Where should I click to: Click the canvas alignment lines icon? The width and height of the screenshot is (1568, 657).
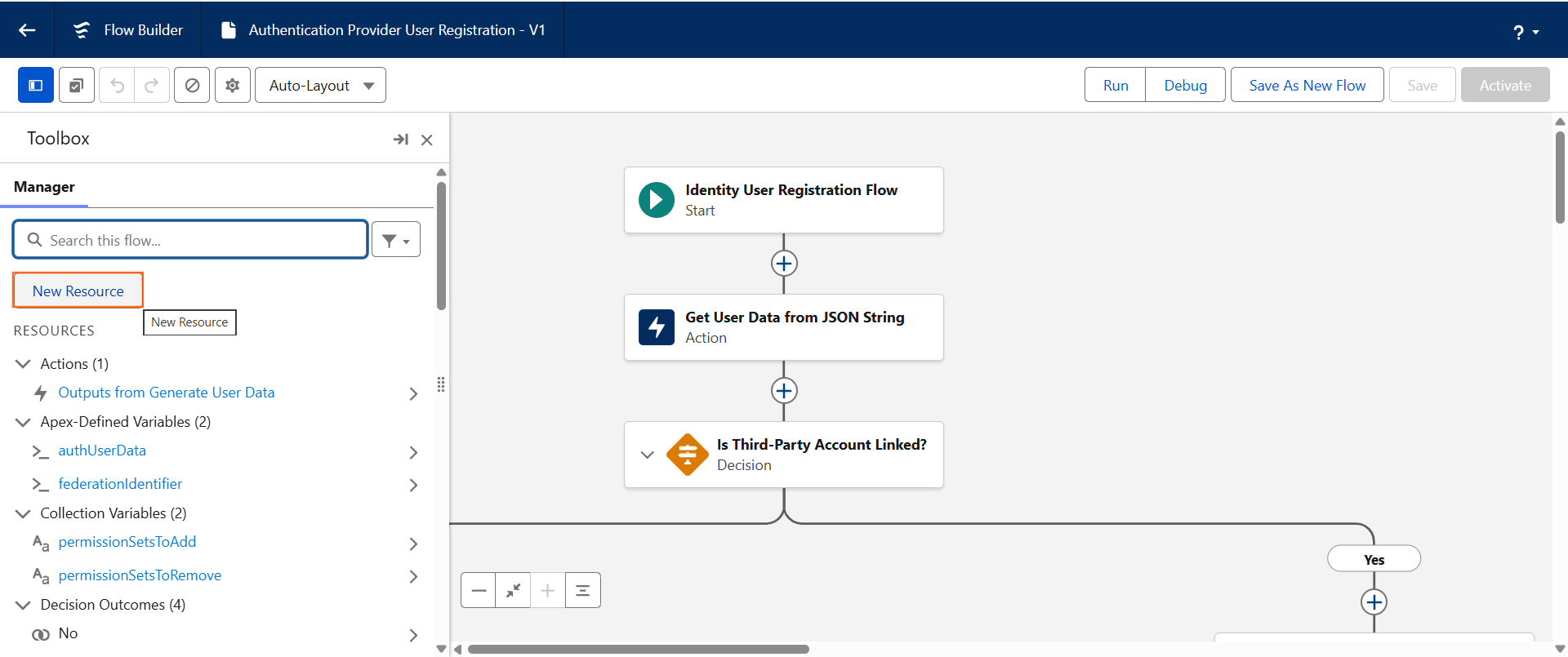583,590
